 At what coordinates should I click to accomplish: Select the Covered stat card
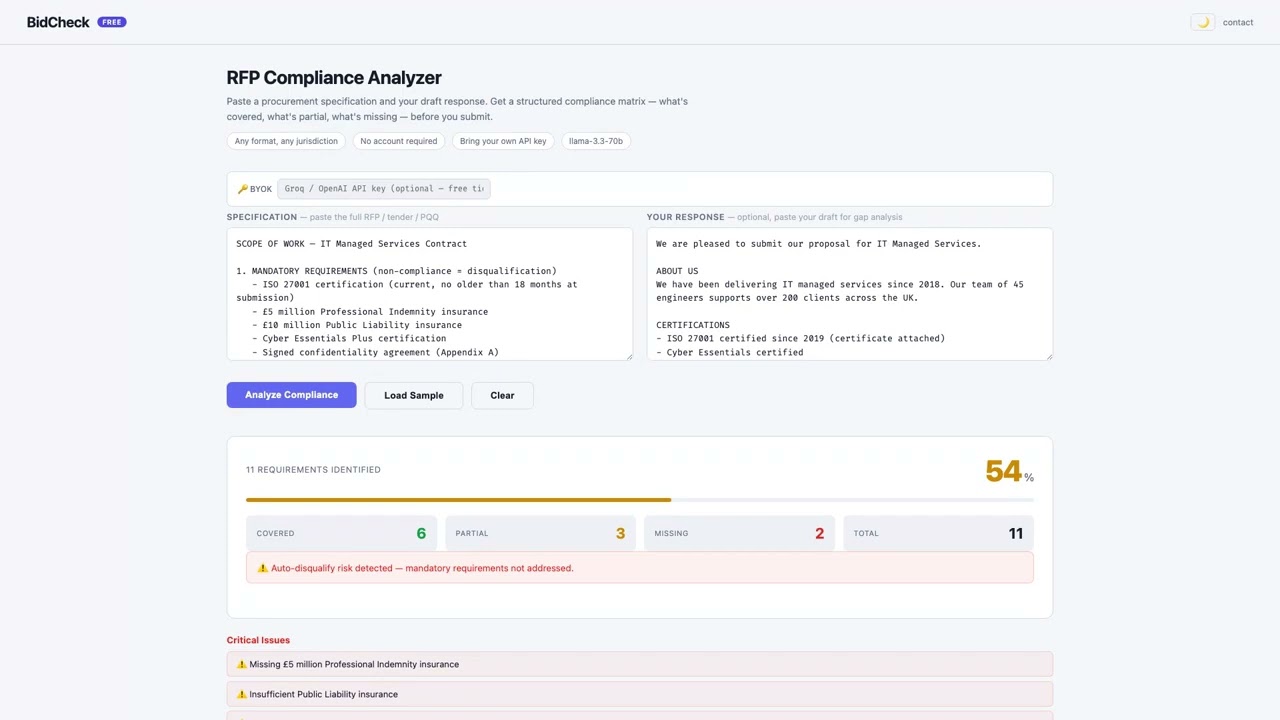341,533
